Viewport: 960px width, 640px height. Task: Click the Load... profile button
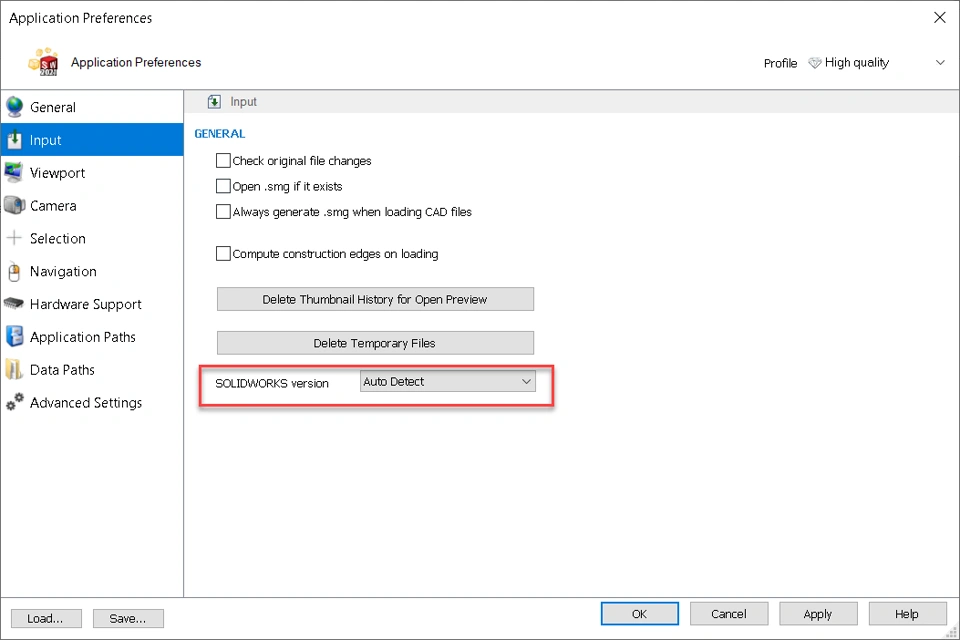coord(46,618)
